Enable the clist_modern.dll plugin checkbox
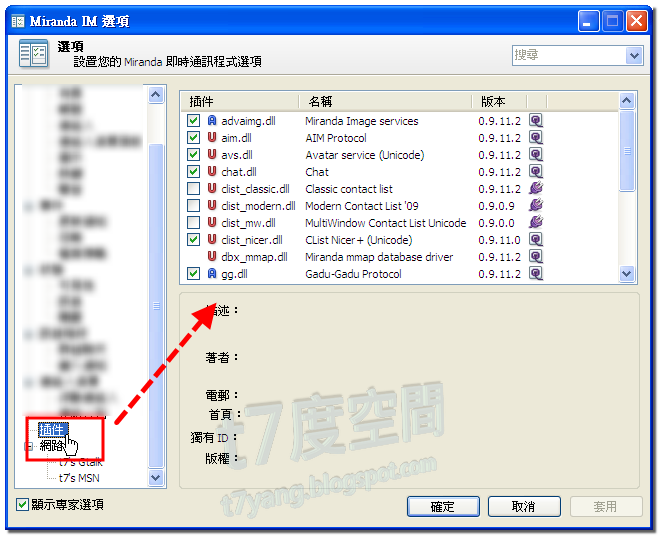The image size is (659, 536). pos(193,206)
